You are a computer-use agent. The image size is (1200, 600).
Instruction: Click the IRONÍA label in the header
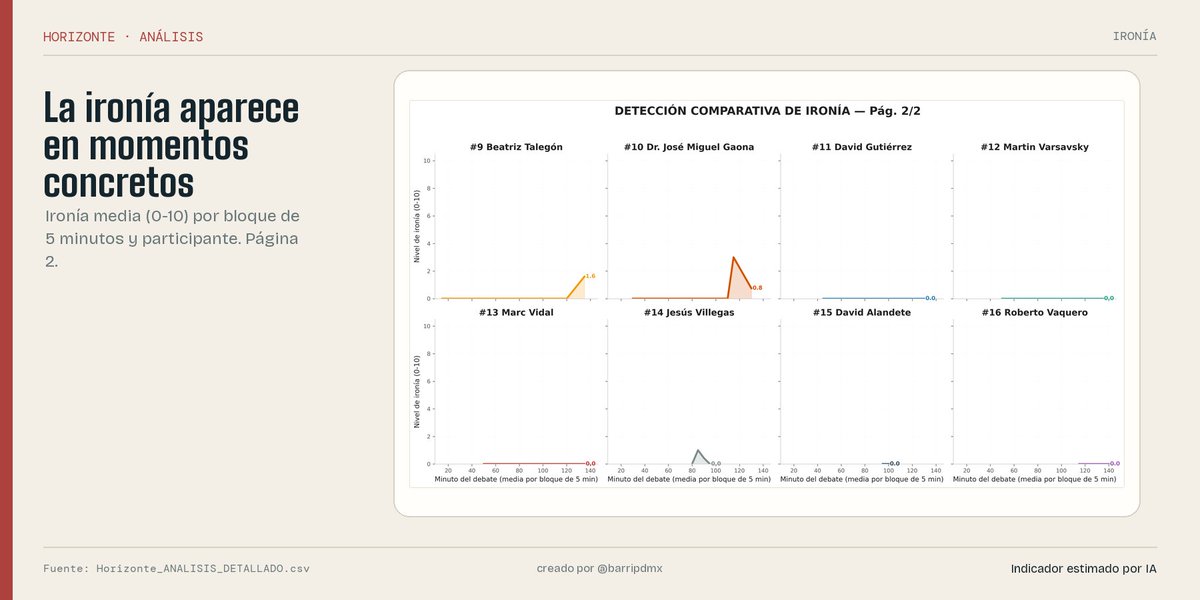tap(1134, 36)
